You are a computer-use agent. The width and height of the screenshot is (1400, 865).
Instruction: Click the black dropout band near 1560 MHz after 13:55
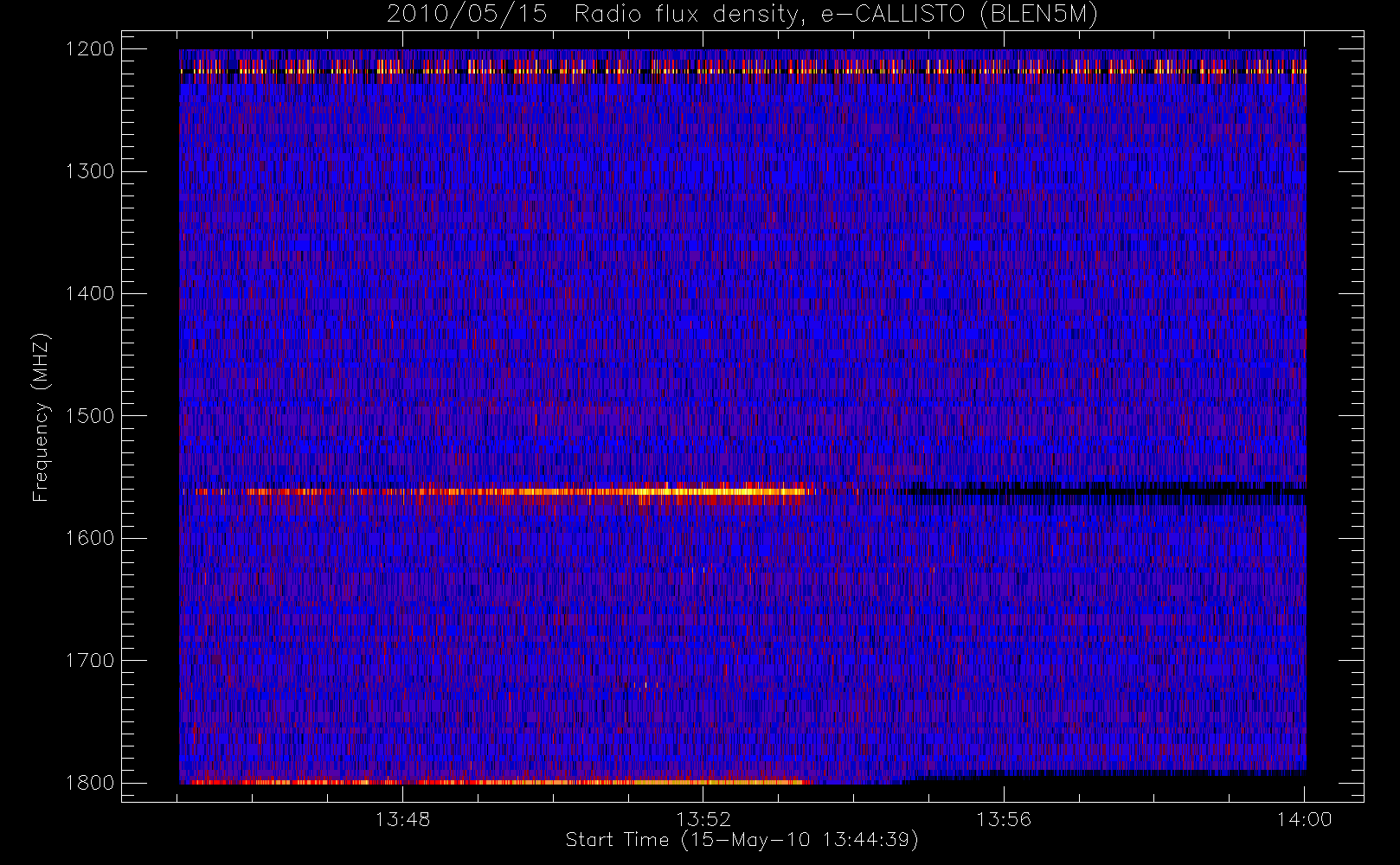click(x=1103, y=491)
